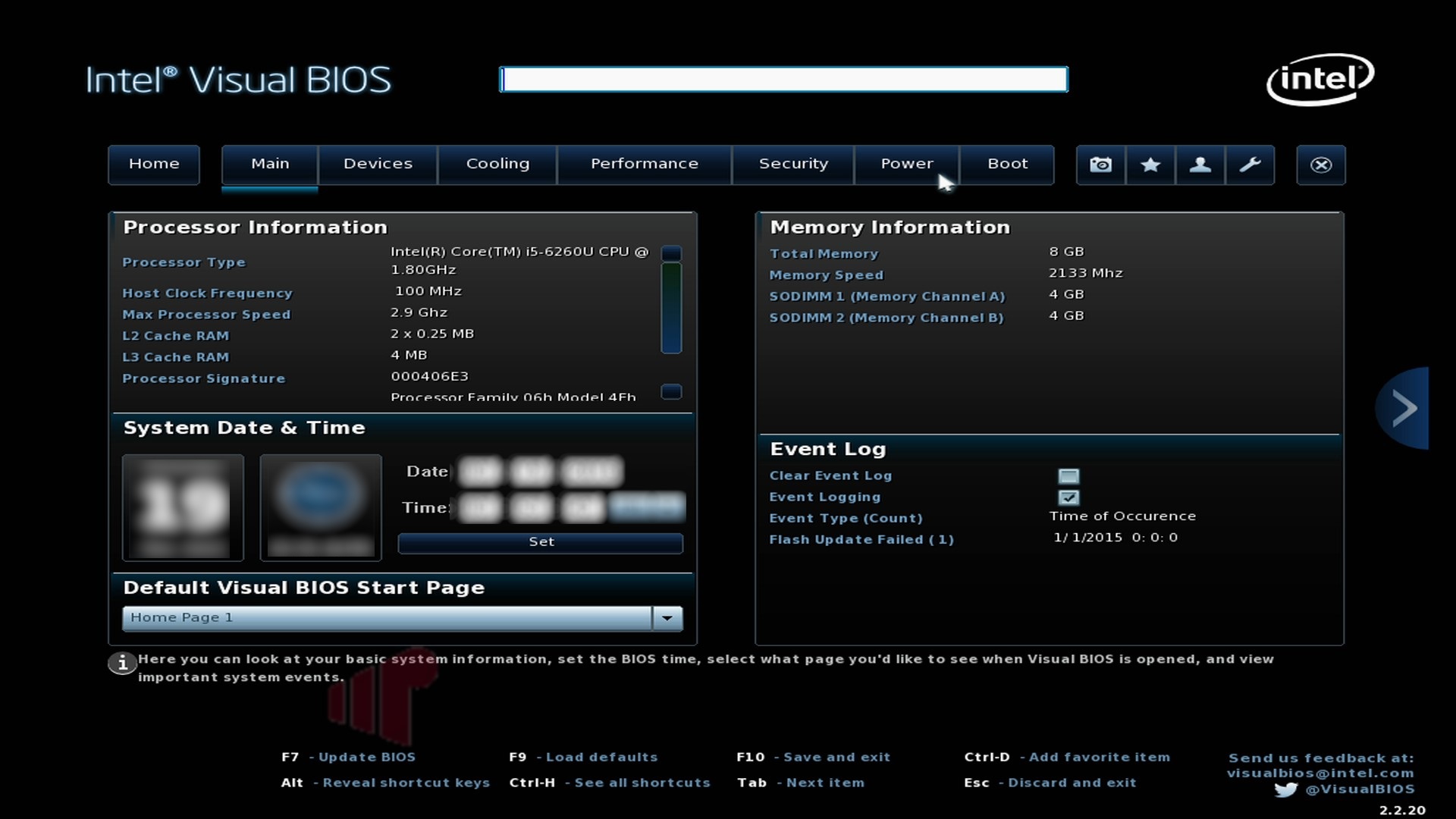Click the F9 Load defaults shortcut
The height and width of the screenshot is (819, 1456).
(x=583, y=758)
